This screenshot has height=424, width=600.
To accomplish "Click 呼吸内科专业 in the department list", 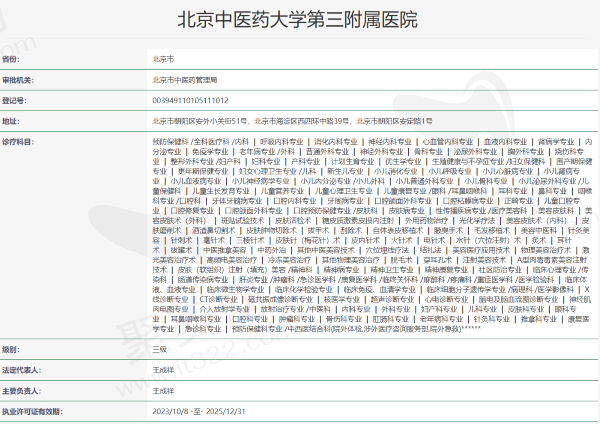I will pyautogui.click(x=281, y=142).
